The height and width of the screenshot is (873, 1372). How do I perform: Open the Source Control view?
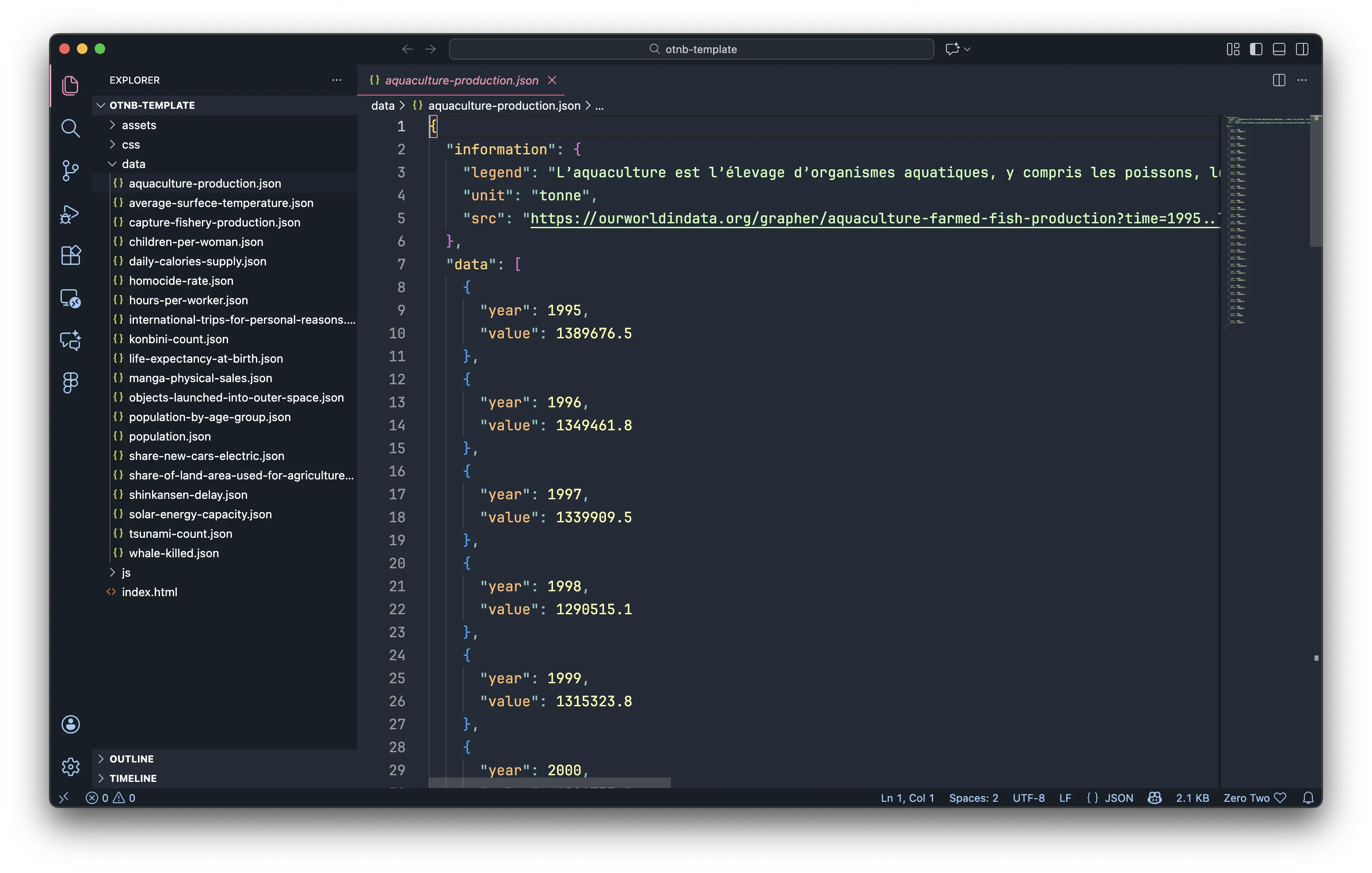(70, 171)
